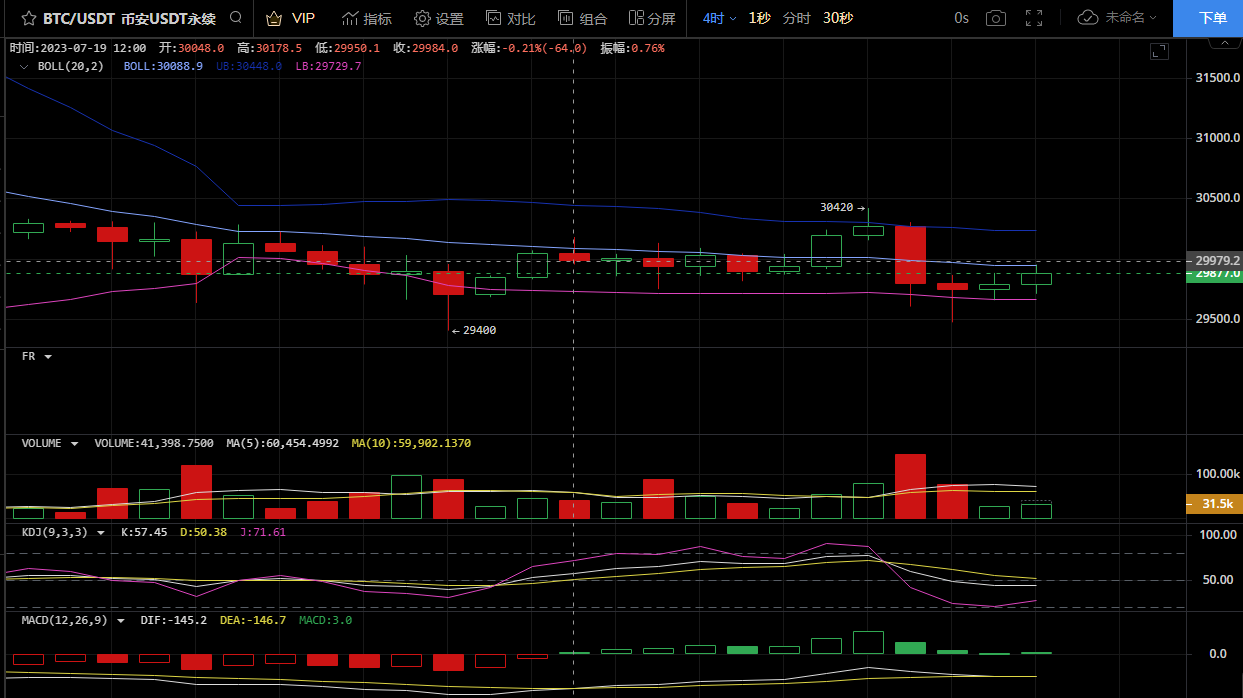1243x698 pixels.
Task: Open the symbol search magnifier
Action: pyautogui.click(x=236, y=18)
